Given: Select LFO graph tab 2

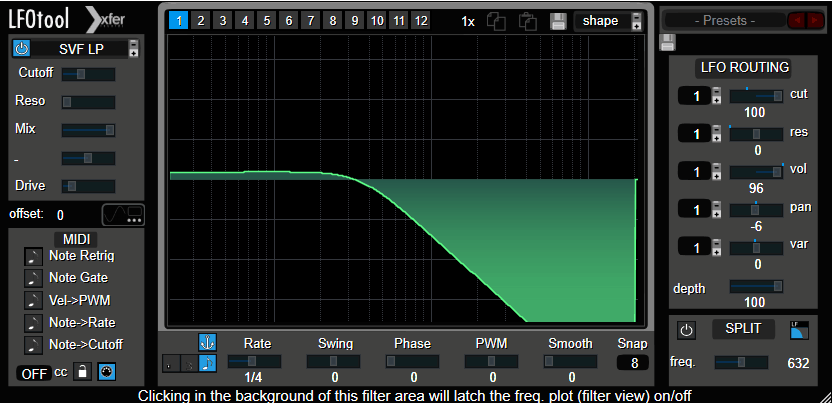Looking at the screenshot, I should [201, 21].
